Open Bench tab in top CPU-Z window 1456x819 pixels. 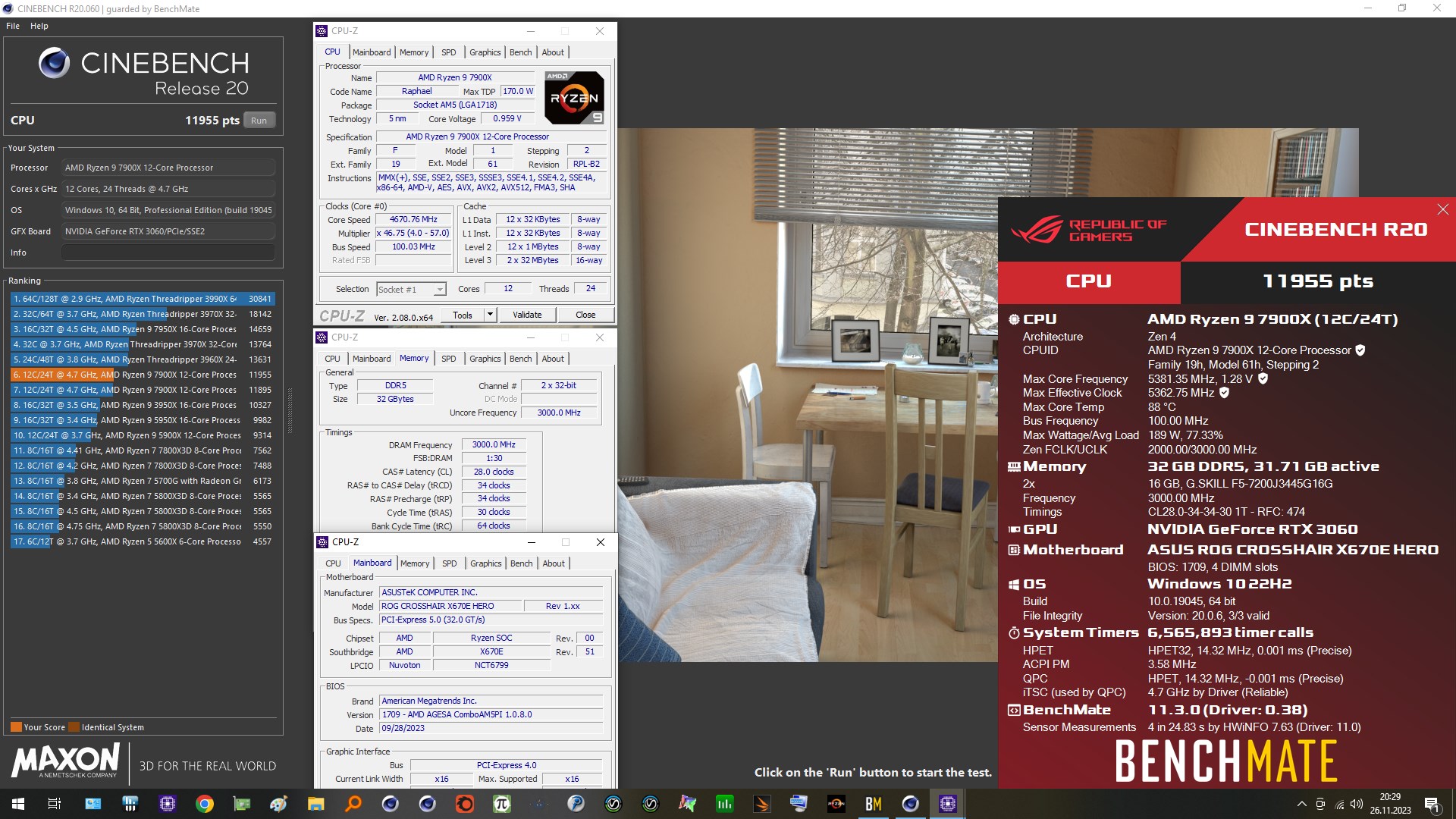(520, 52)
